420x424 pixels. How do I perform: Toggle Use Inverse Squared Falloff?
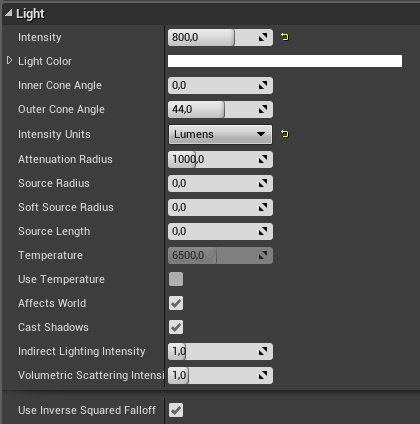coord(176,410)
